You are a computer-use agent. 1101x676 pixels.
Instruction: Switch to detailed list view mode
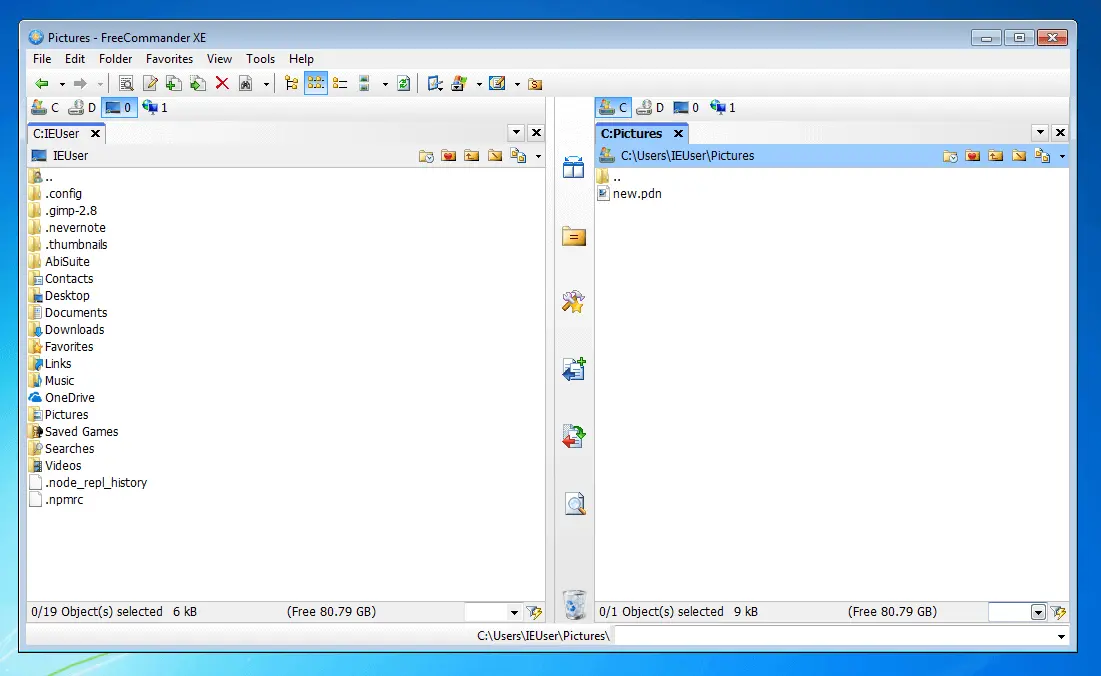coord(339,84)
